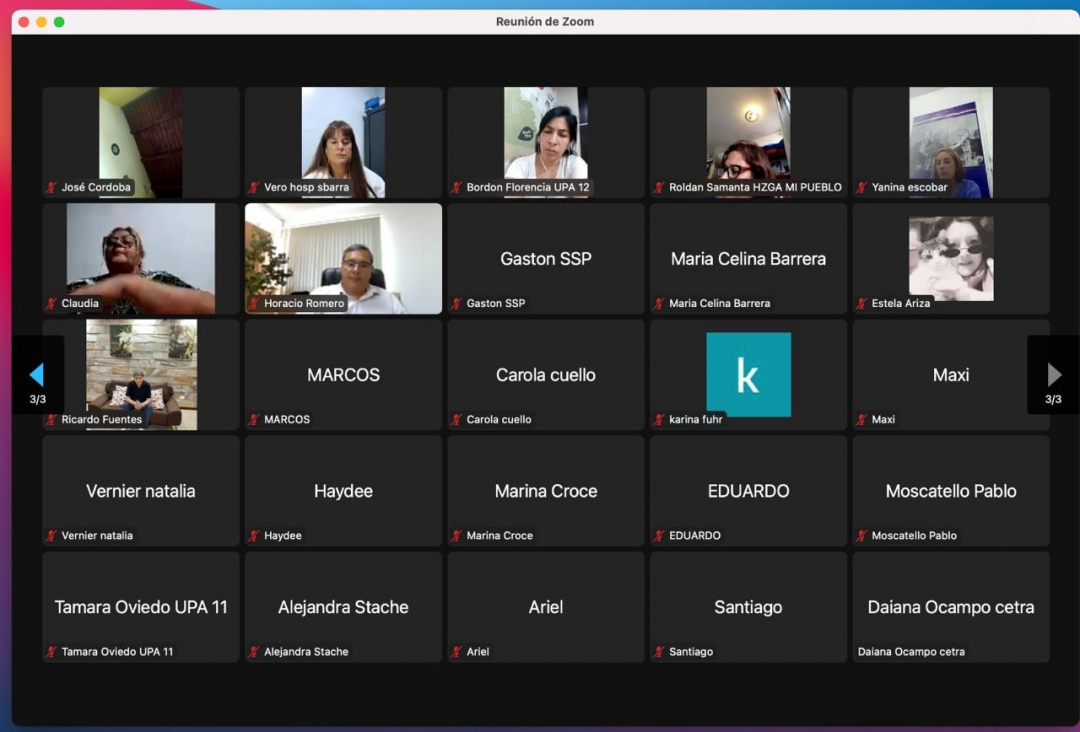Click large Alejandra Stache name
The height and width of the screenshot is (732, 1080).
point(343,607)
